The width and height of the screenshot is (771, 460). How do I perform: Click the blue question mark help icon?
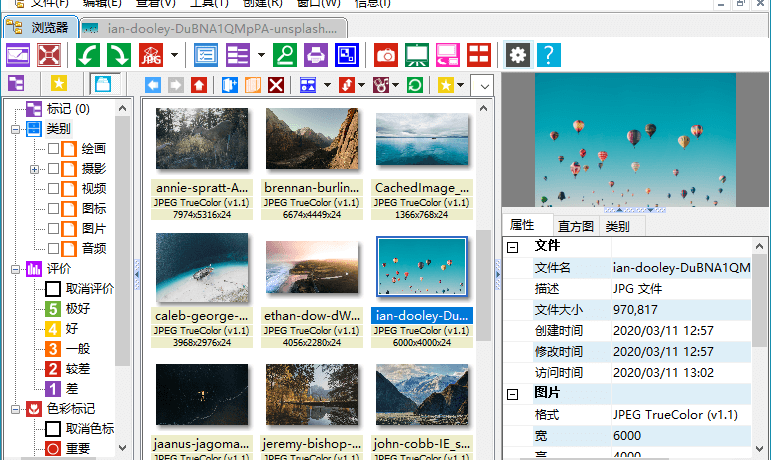click(x=548, y=54)
